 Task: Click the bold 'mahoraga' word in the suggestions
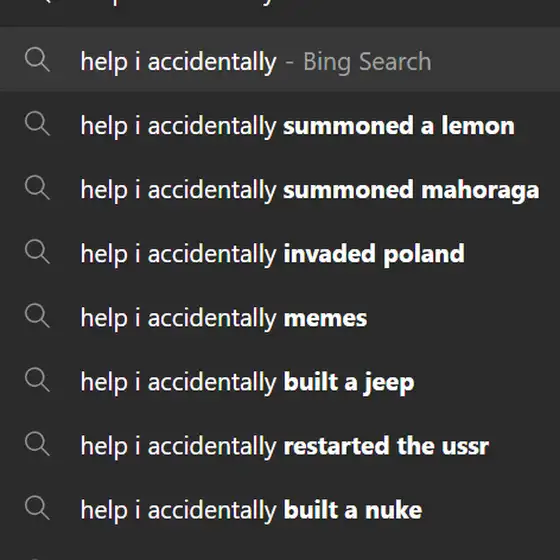point(480,191)
